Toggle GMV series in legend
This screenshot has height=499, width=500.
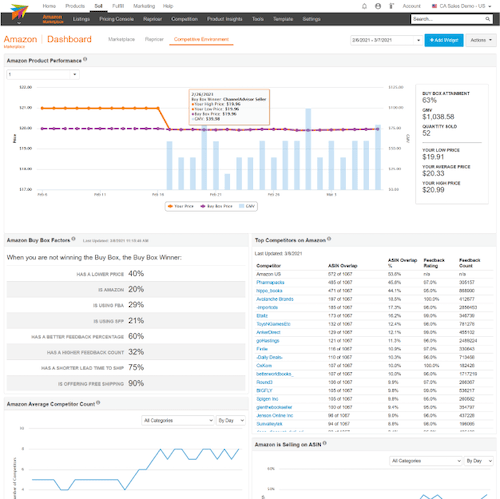click(x=247, y=206)
